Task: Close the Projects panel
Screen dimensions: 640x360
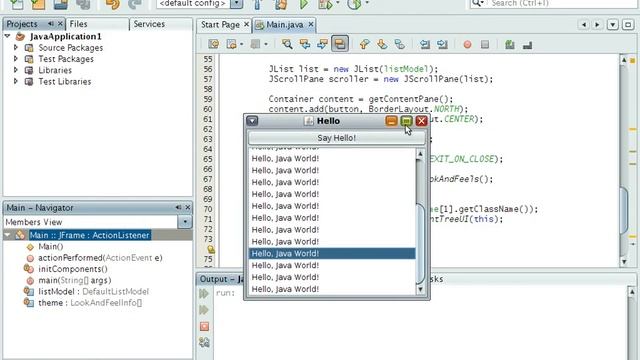Action: pyautogui.click(x=60, y=24)
